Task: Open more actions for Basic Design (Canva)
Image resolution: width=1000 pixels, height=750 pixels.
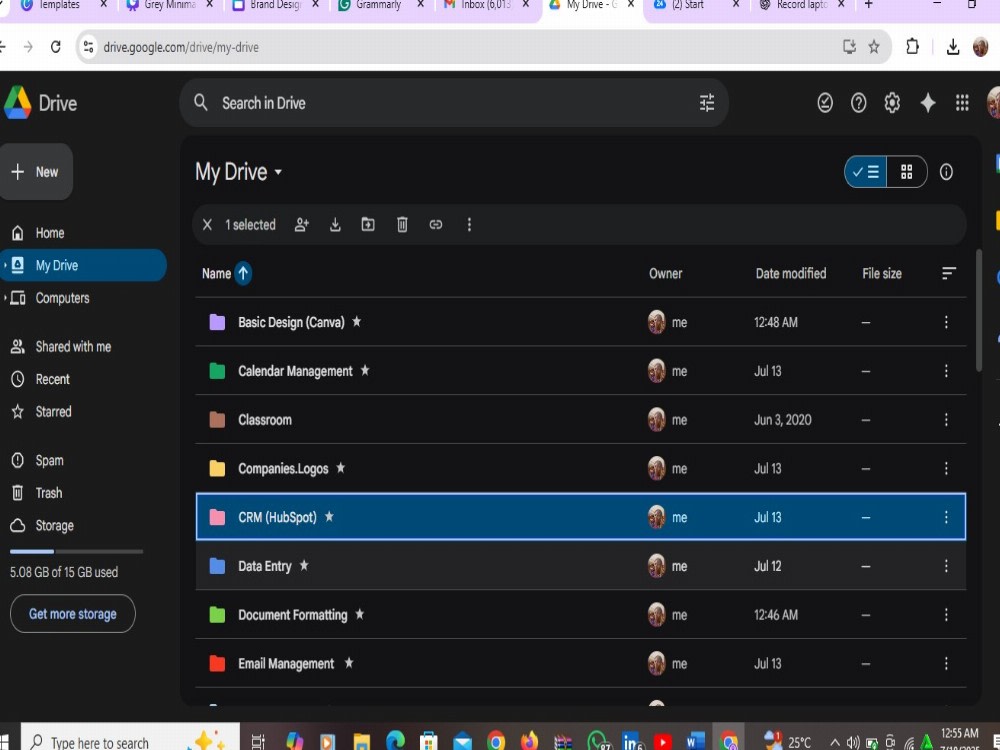Action: point(946,322)
